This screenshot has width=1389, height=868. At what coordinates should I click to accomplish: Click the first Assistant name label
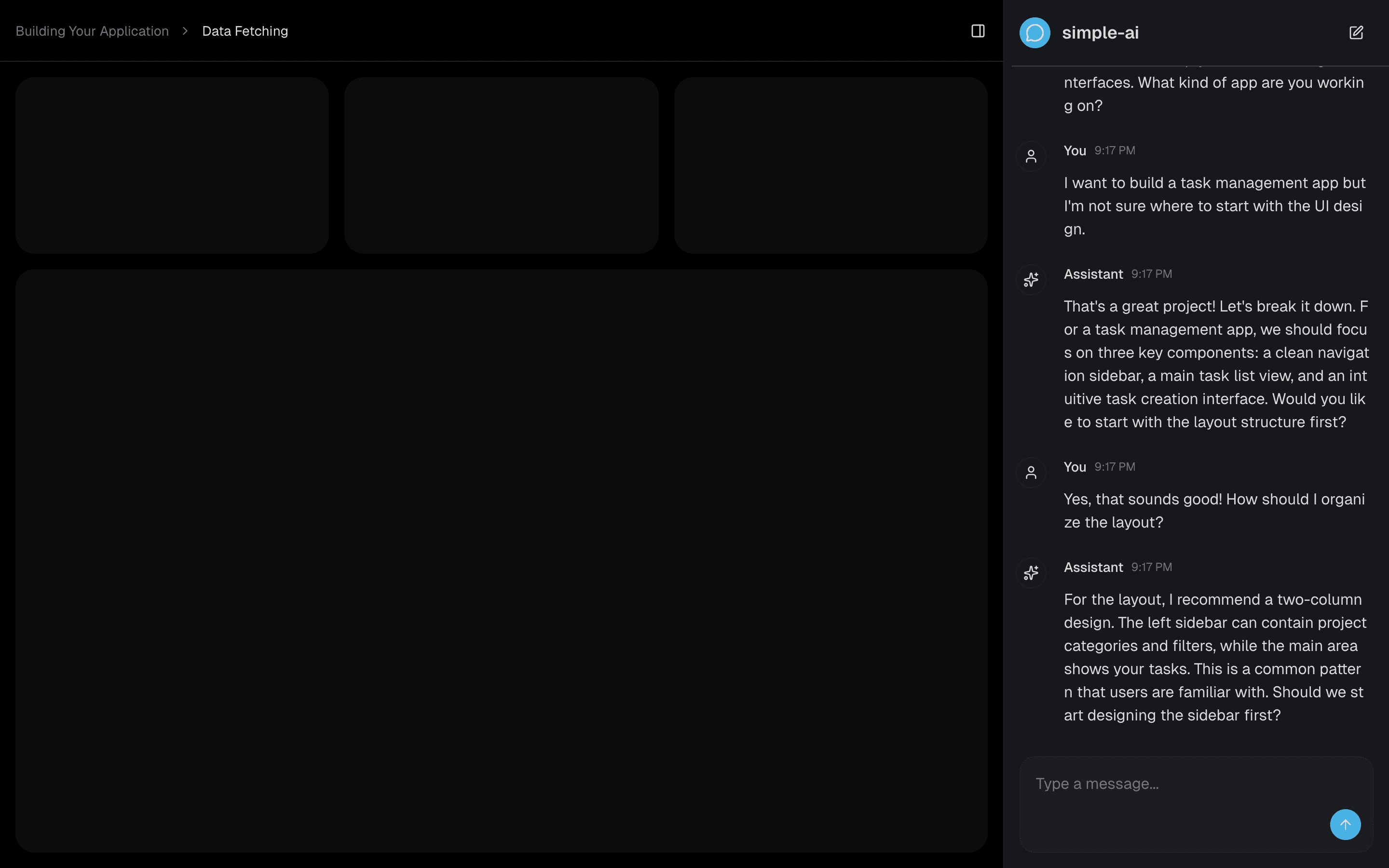pos(1093,274)
